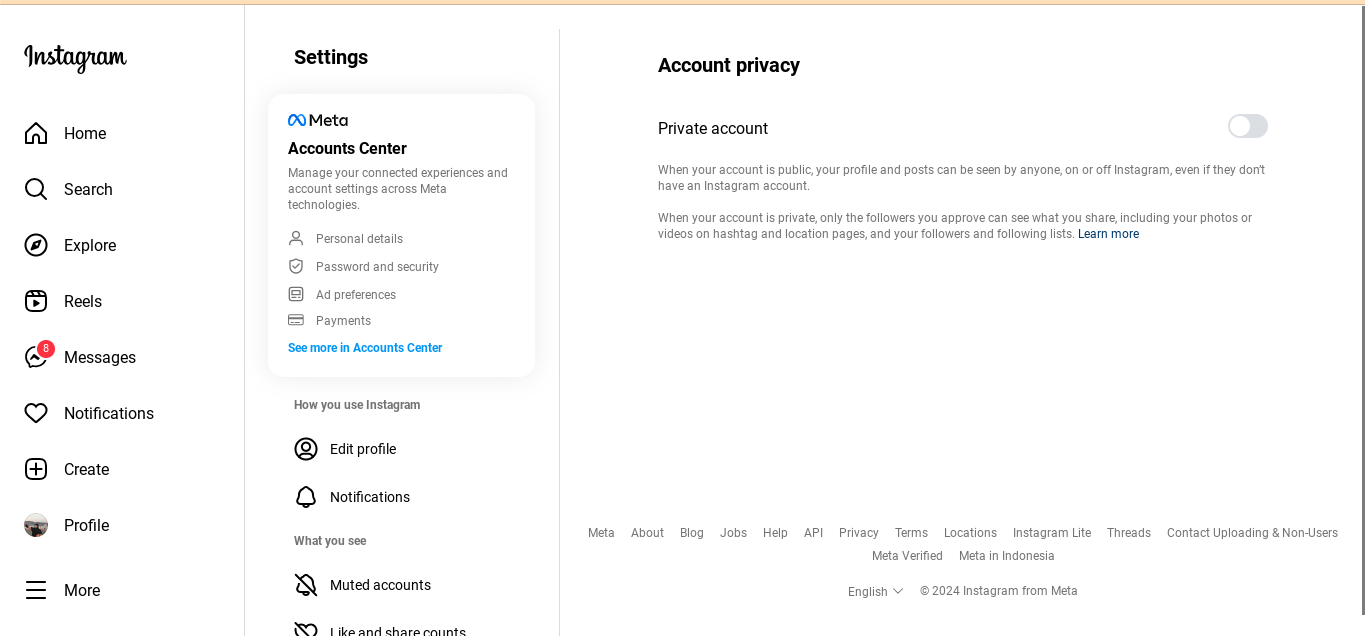The width and height of the screenshot is (1365, 636).
Task: Click See more in Accounts Center
Action: [365, 348]
